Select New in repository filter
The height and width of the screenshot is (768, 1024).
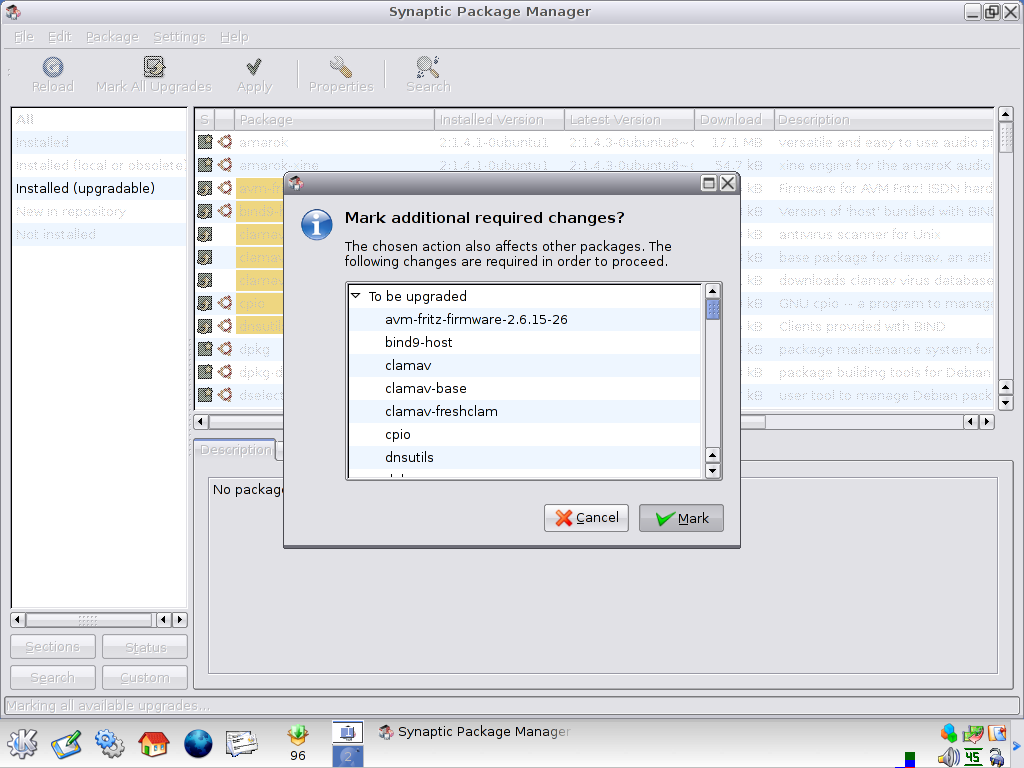tap(99, 212)
